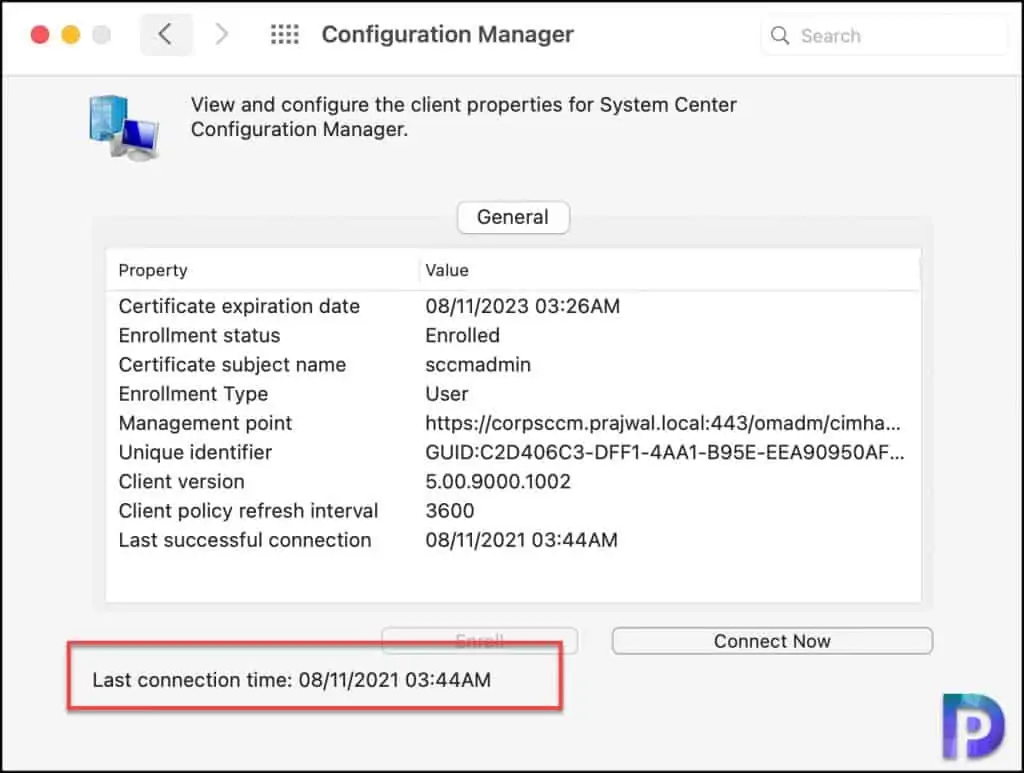
Task: Select the General tab
Action: [513, 217]
